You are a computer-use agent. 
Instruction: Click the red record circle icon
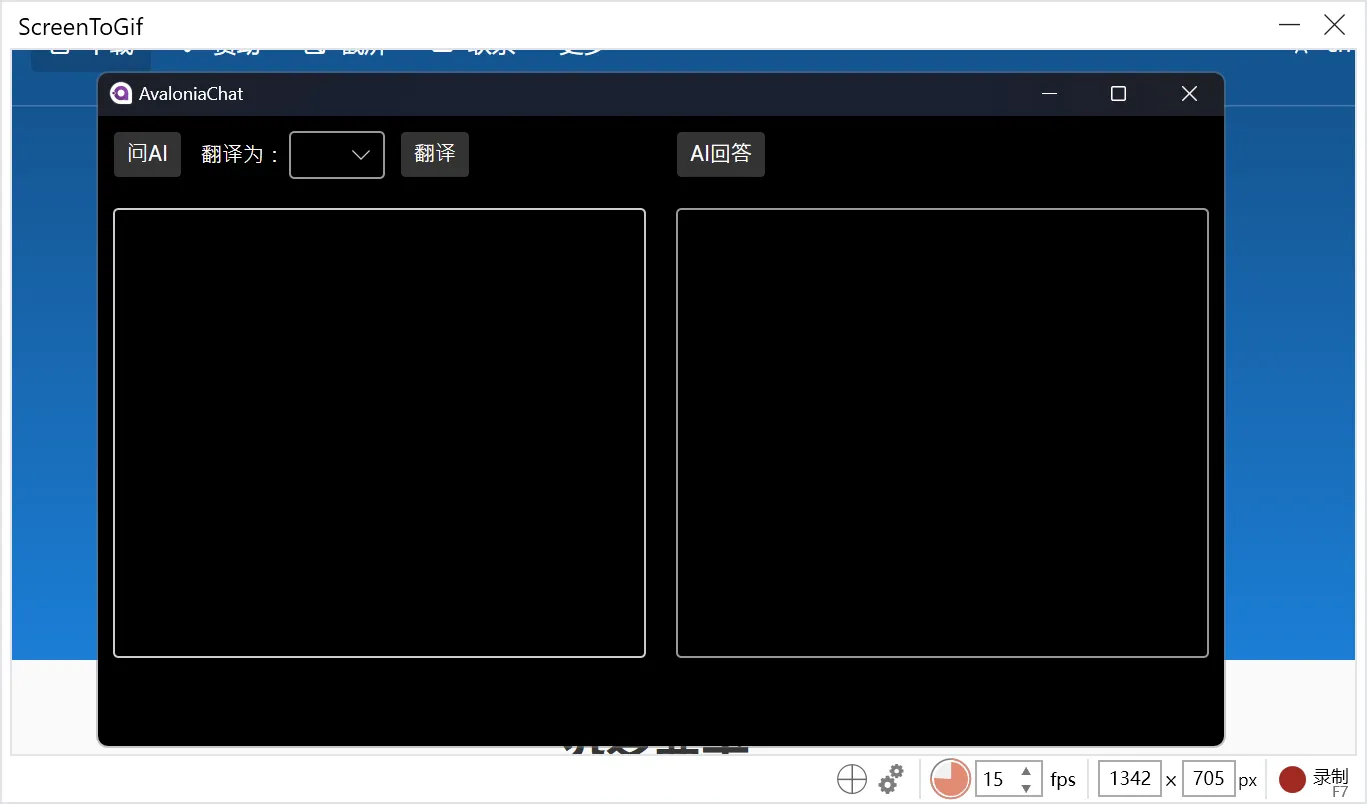pyautogui.click(x=1292, y=779)
